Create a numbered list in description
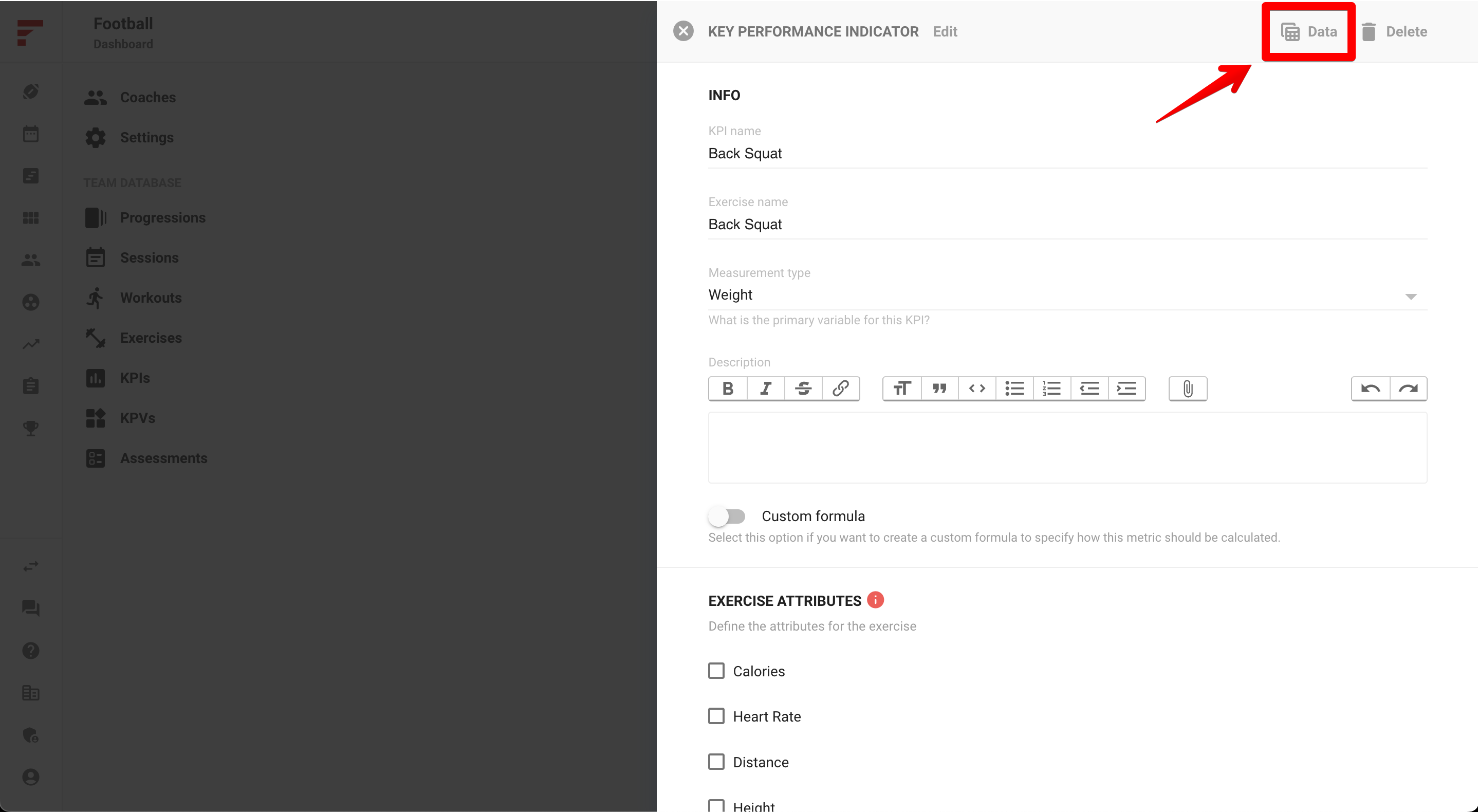 coord(1051,389)
